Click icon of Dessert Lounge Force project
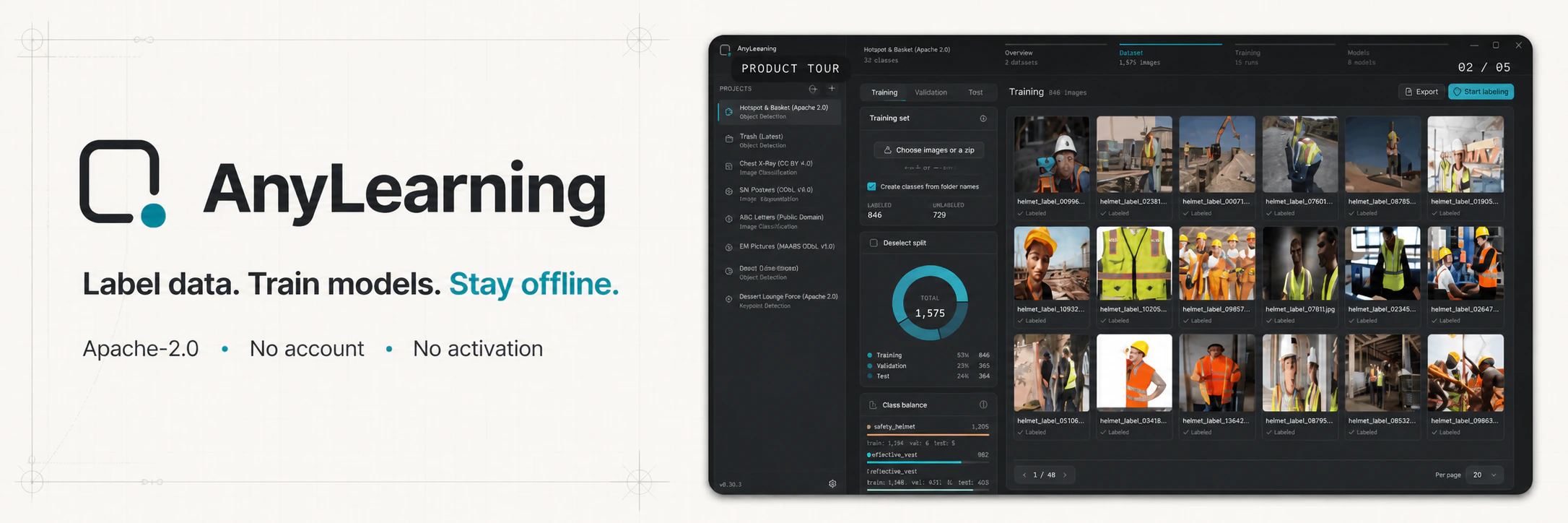1568x523 pixels. coord(728,299)
